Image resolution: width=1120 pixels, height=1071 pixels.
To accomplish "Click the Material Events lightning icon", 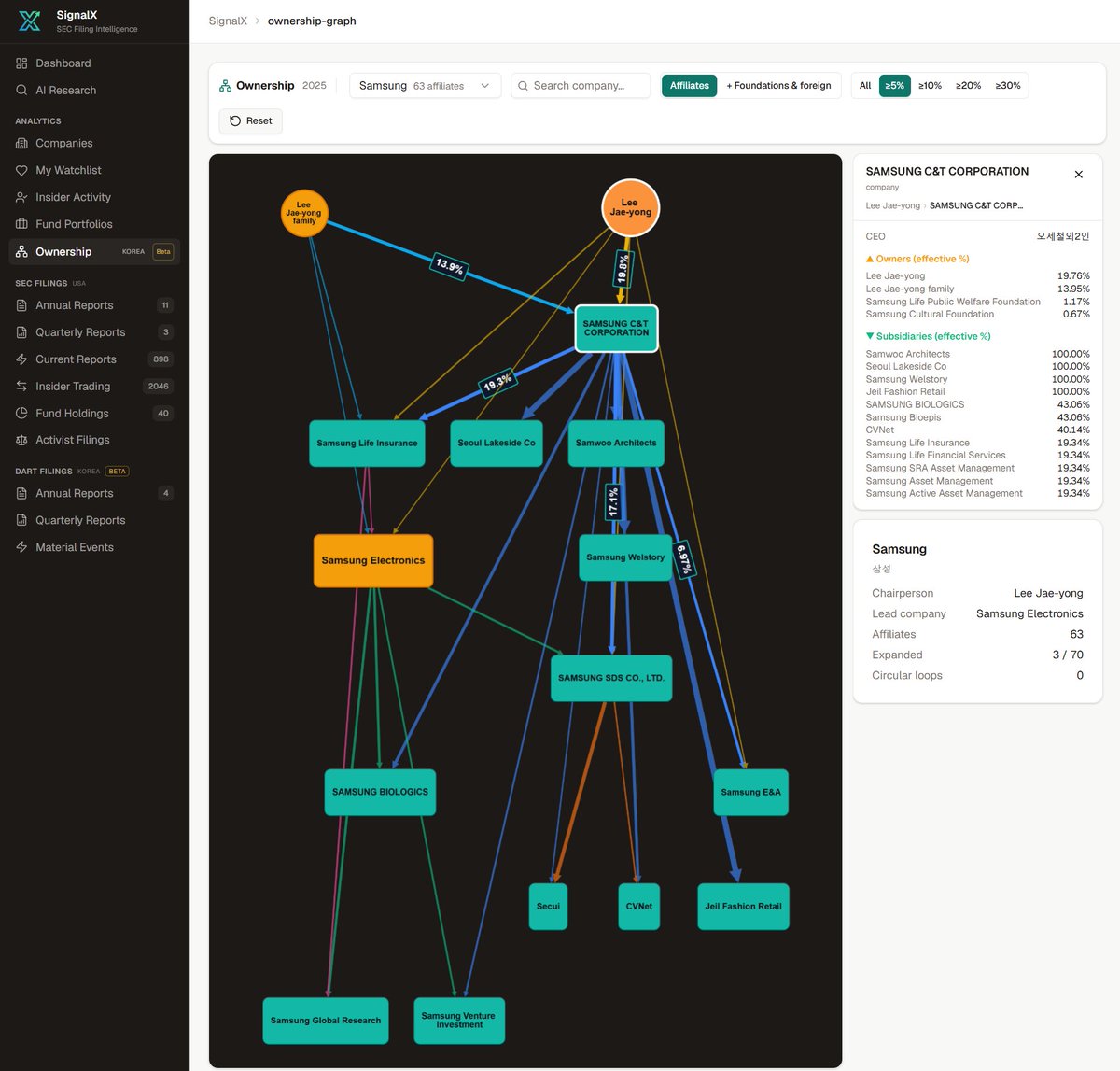I will [21, 548].
